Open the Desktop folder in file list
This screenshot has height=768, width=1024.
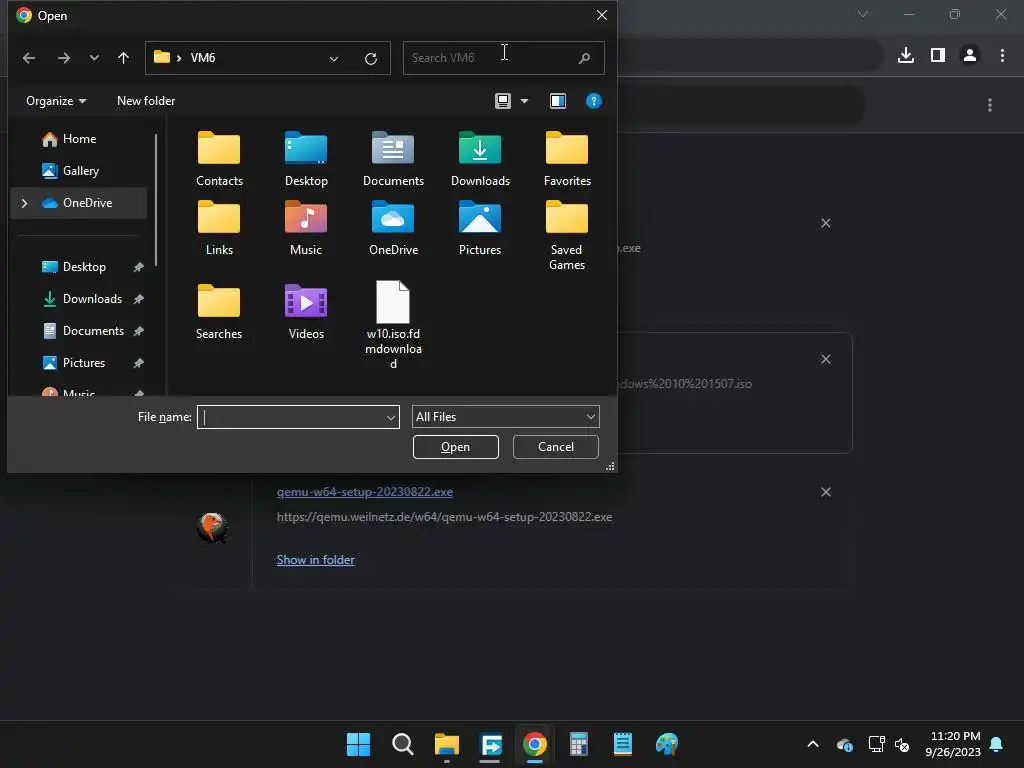tap(306, 159)
